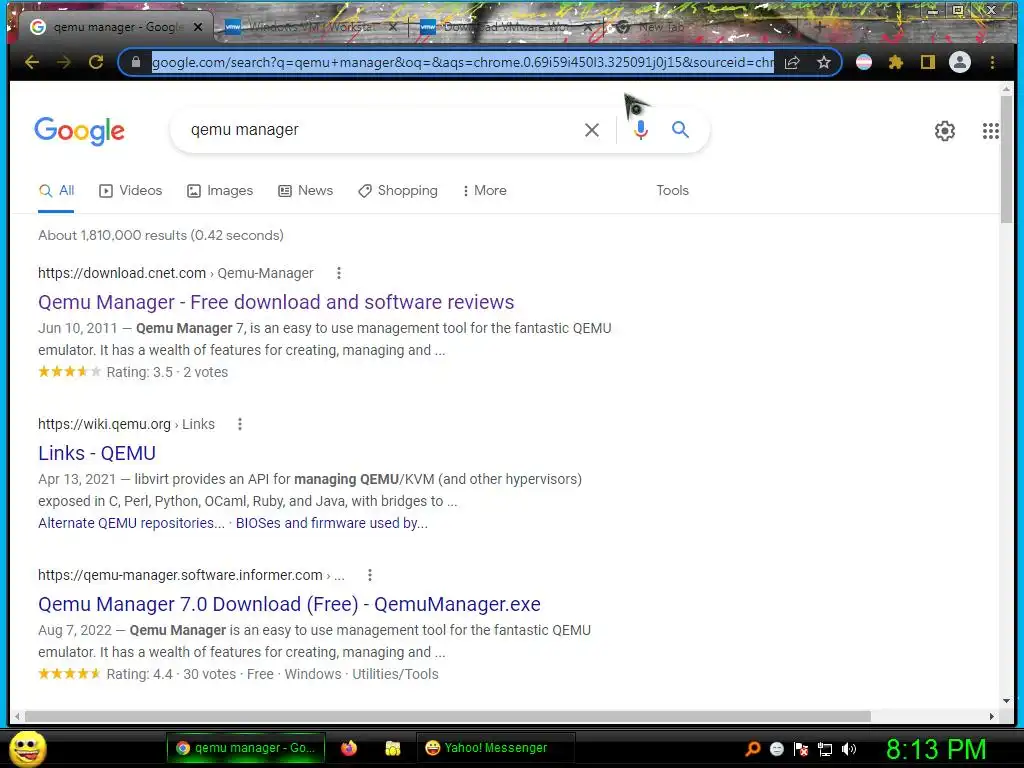
Task: Select qemu manager Chrome taskbar button
Action: pos(245,748)
